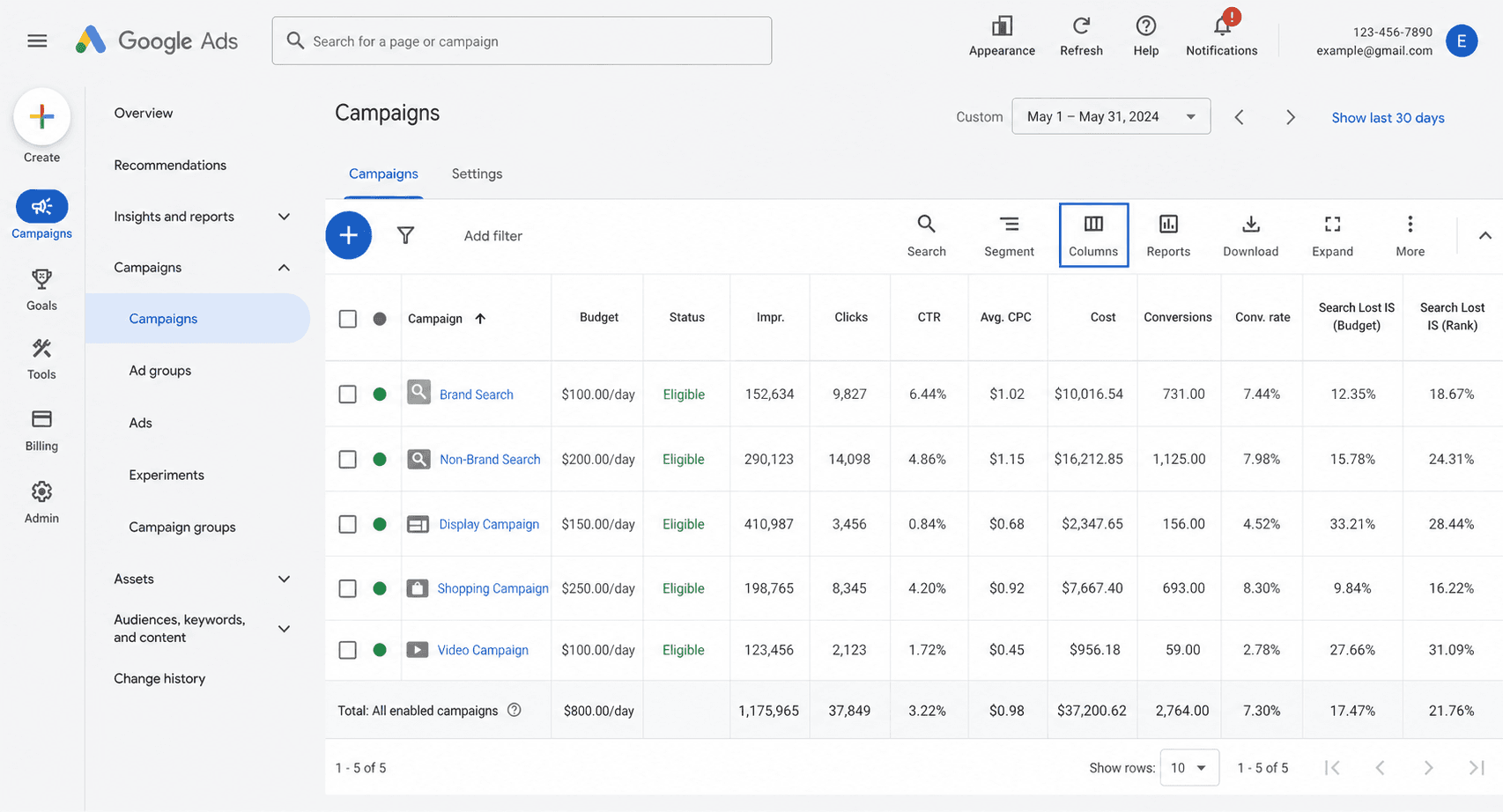This screenshot has height=812, width=1503.
Task: Download the campaigns table
Action: point(1250,235)
